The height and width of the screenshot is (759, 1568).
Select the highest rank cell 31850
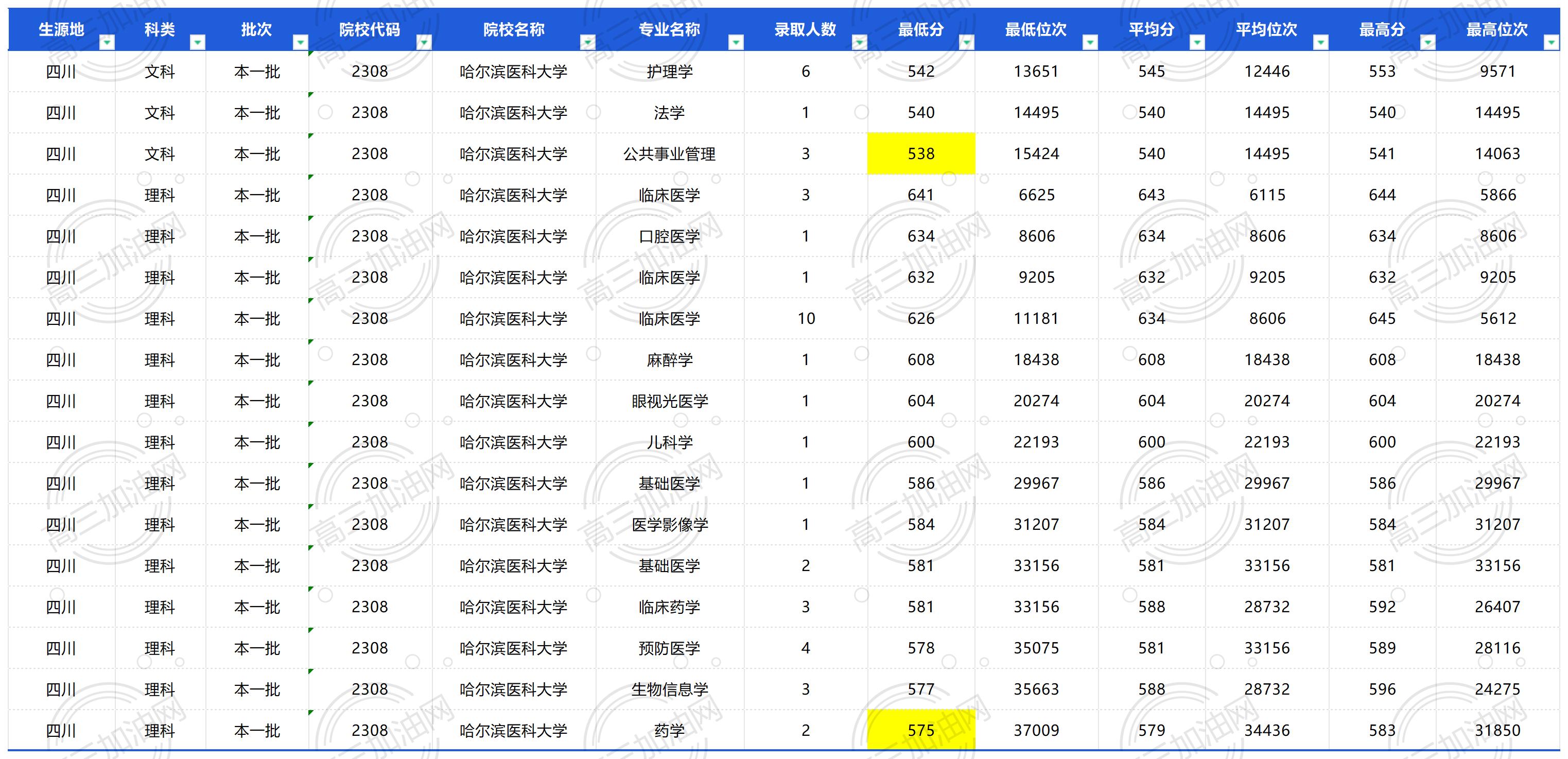tap(1497, 730)
